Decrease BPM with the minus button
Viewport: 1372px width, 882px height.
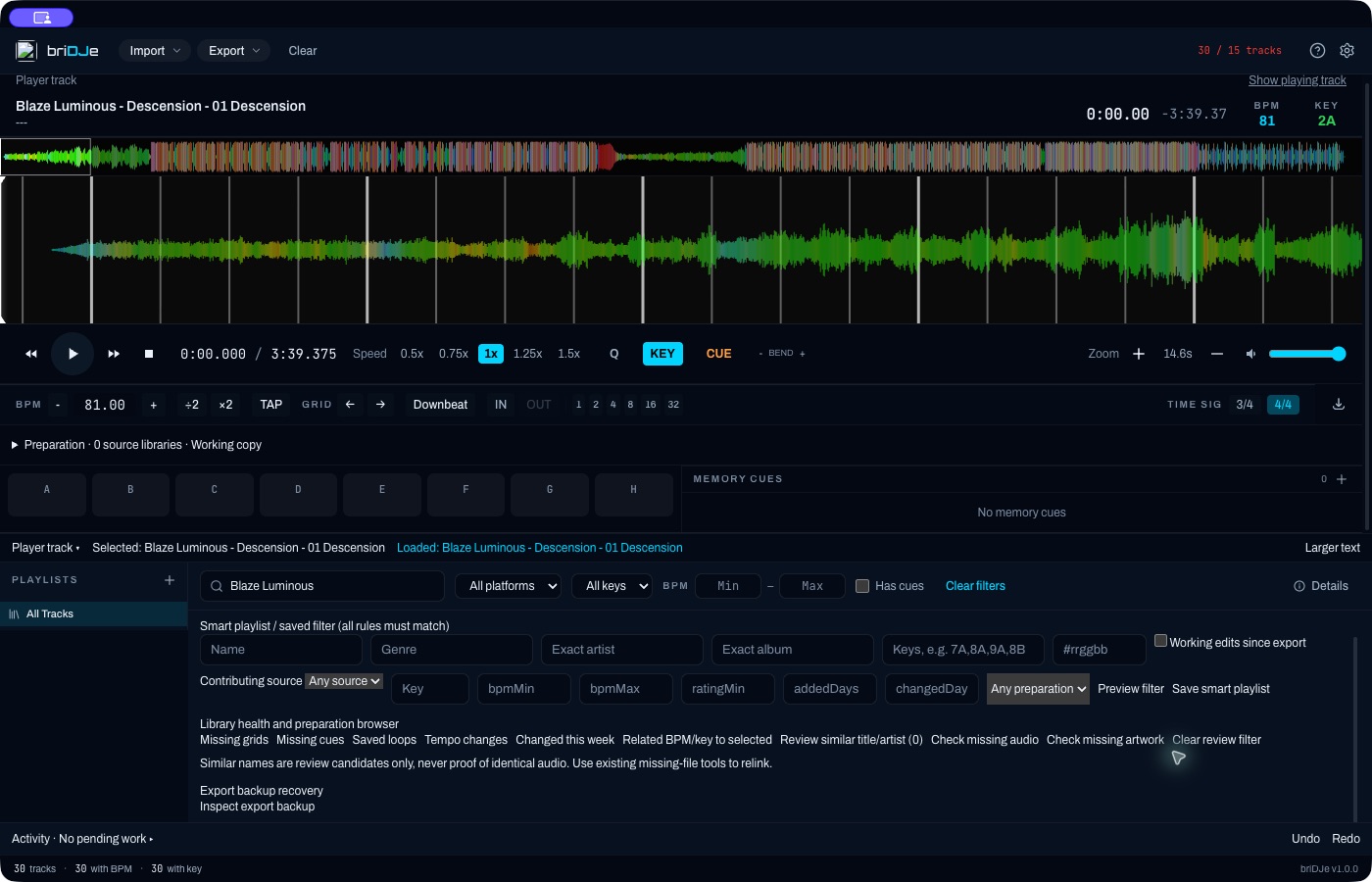[58, 405]
